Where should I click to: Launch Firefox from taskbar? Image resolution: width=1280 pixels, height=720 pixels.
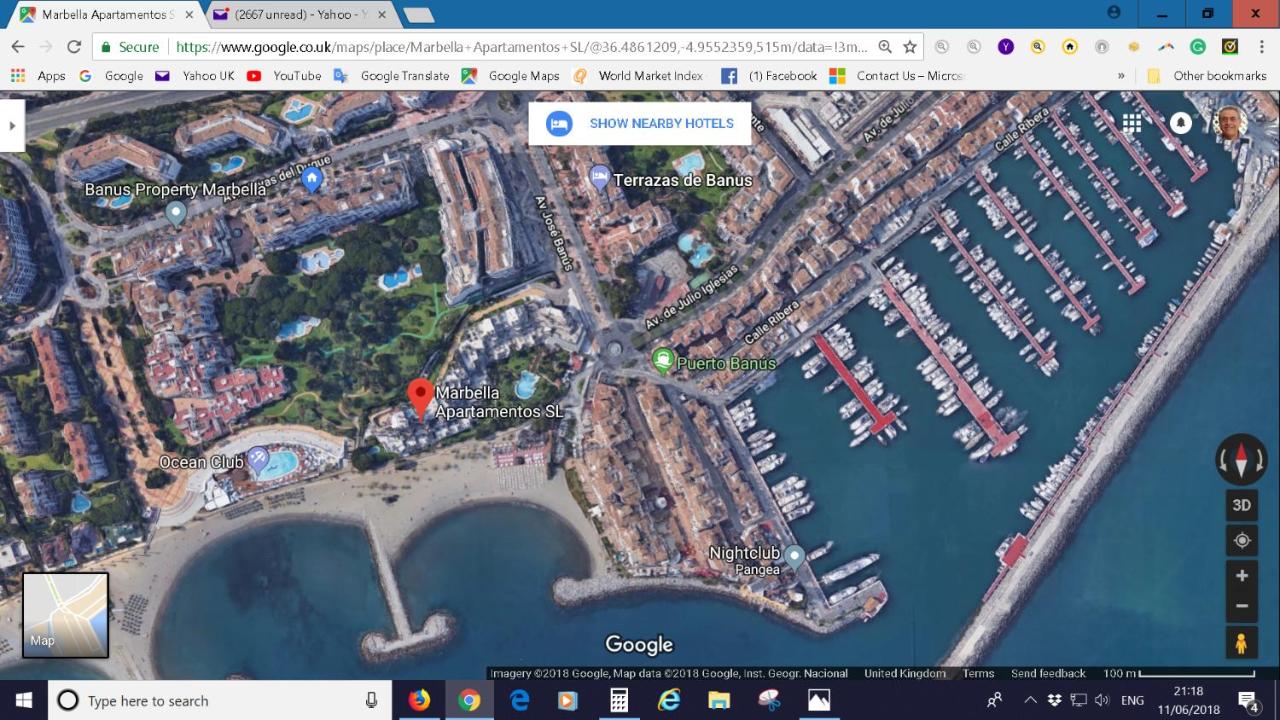419,700
